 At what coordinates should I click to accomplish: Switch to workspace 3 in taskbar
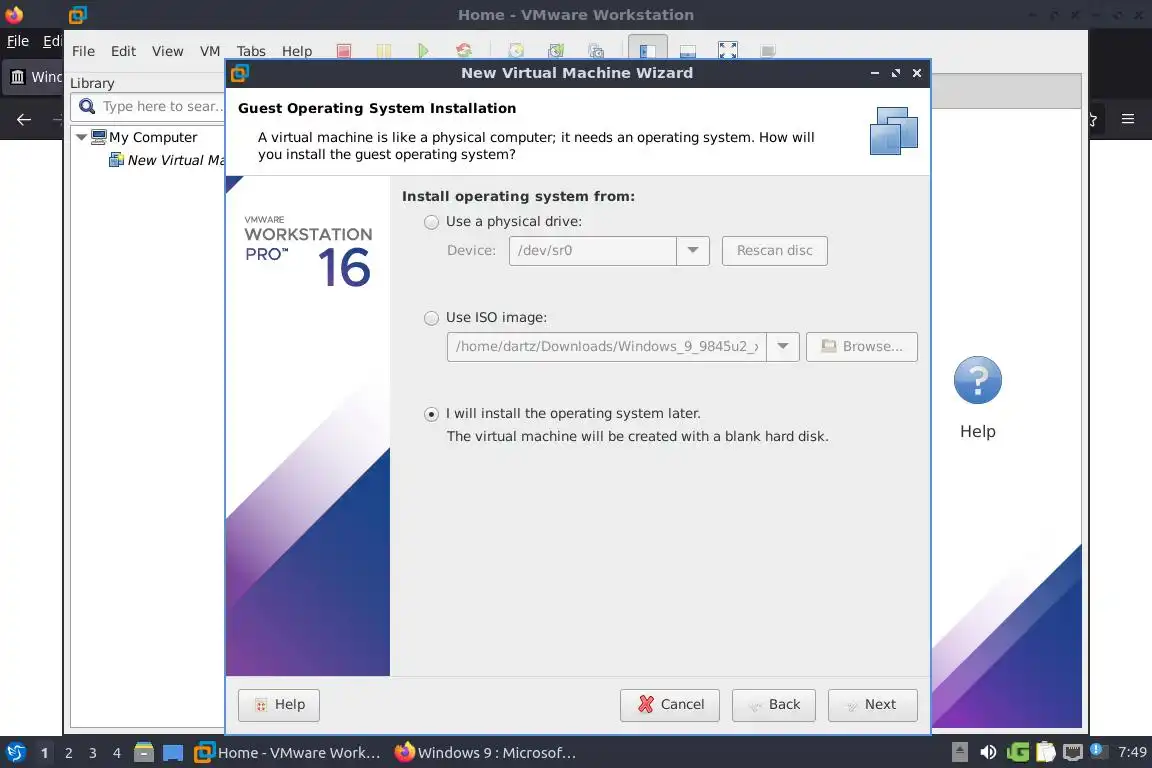[93, 753]
